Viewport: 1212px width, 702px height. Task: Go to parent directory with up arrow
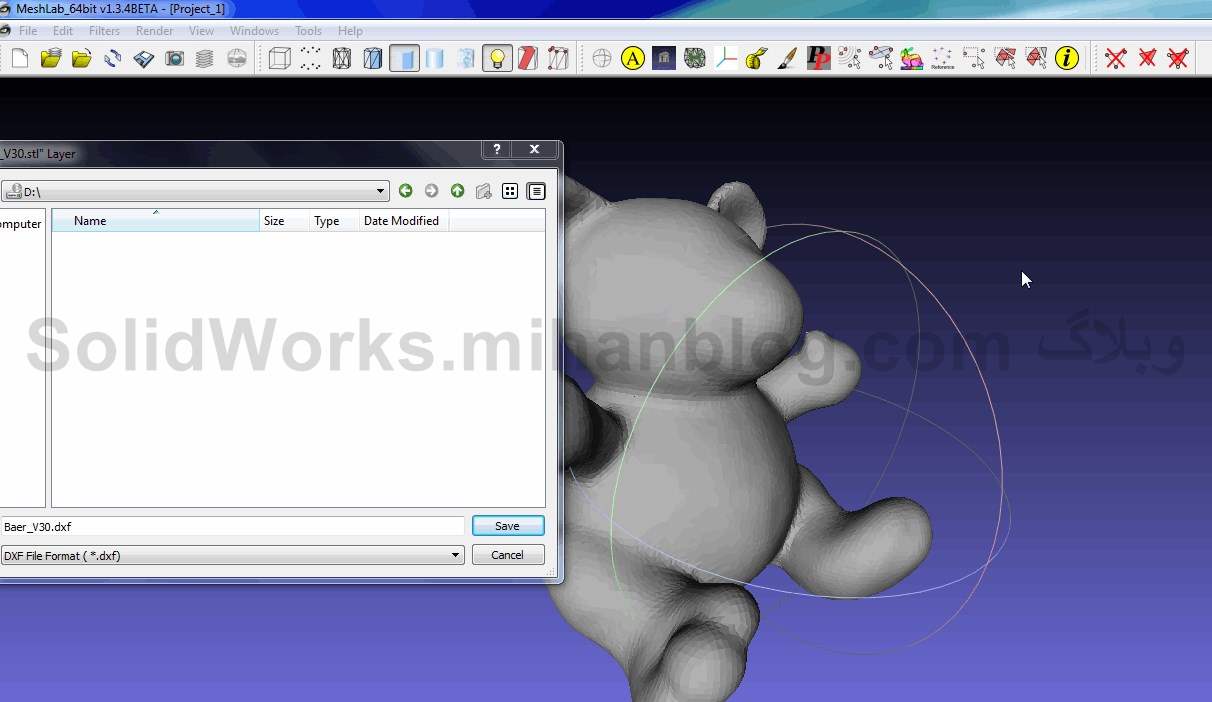point(457,191)
